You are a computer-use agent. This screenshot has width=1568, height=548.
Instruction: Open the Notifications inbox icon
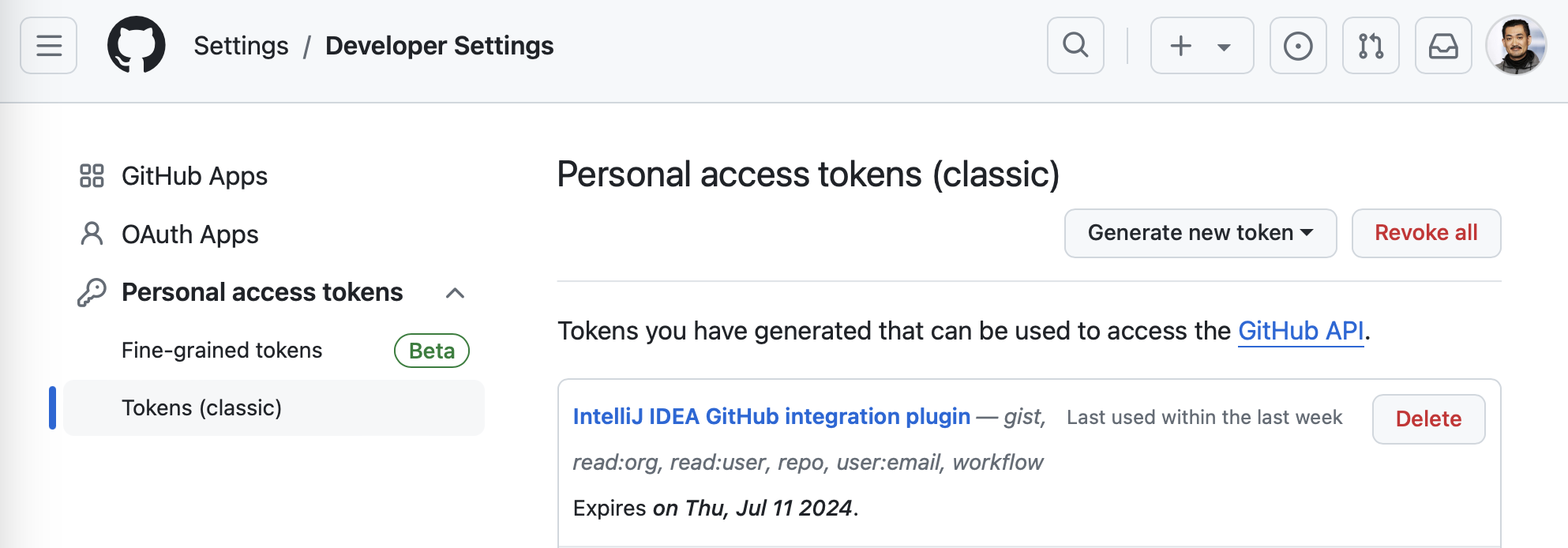tap(1443, 46)
